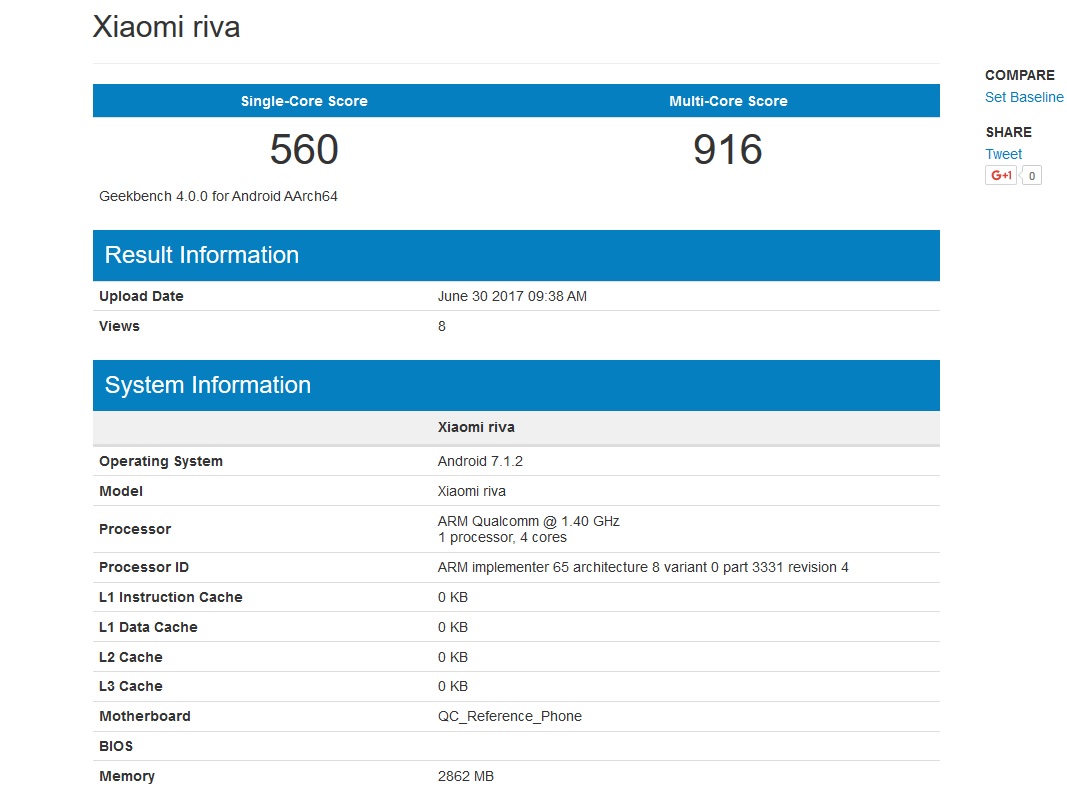Screen dimensions: 1067x801
Task: Click the L1 Instruction Cache label
Action: tap(170, 598)
